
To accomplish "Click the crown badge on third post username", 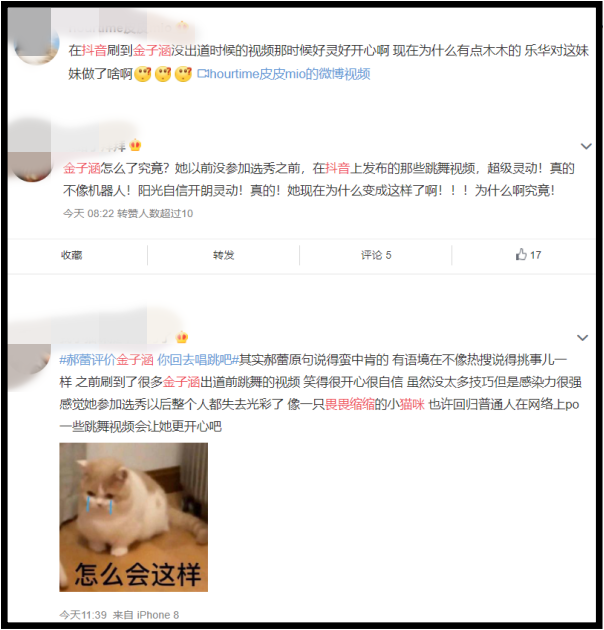I will click(x=182, y=338).
